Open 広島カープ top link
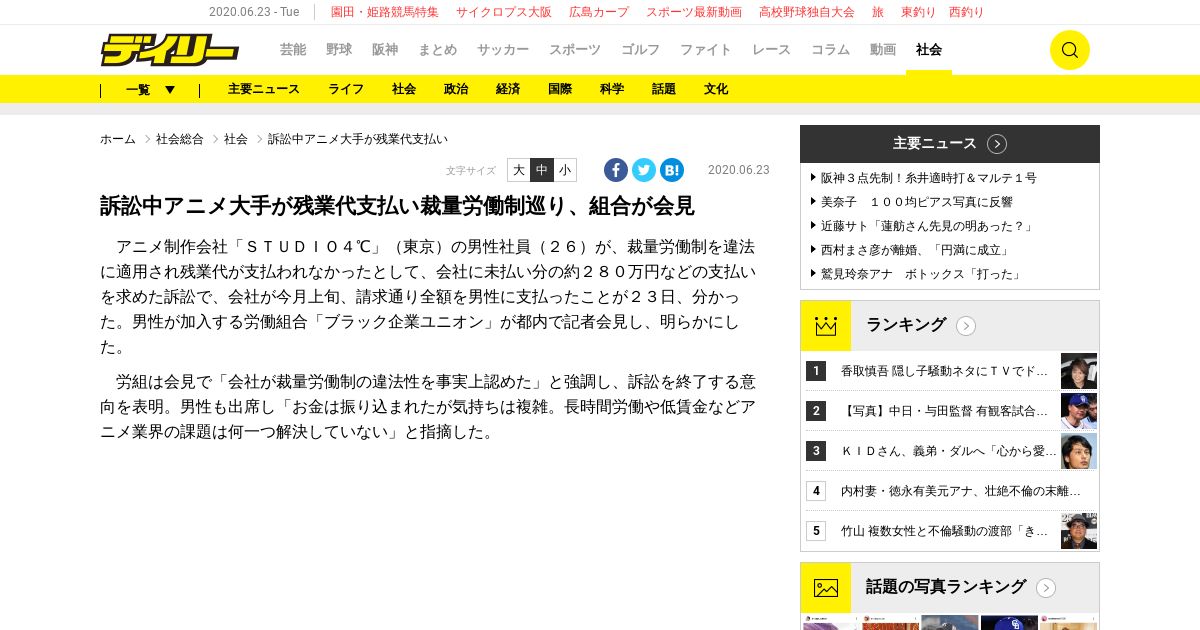Screen dimensions: 1200x630 599,12
